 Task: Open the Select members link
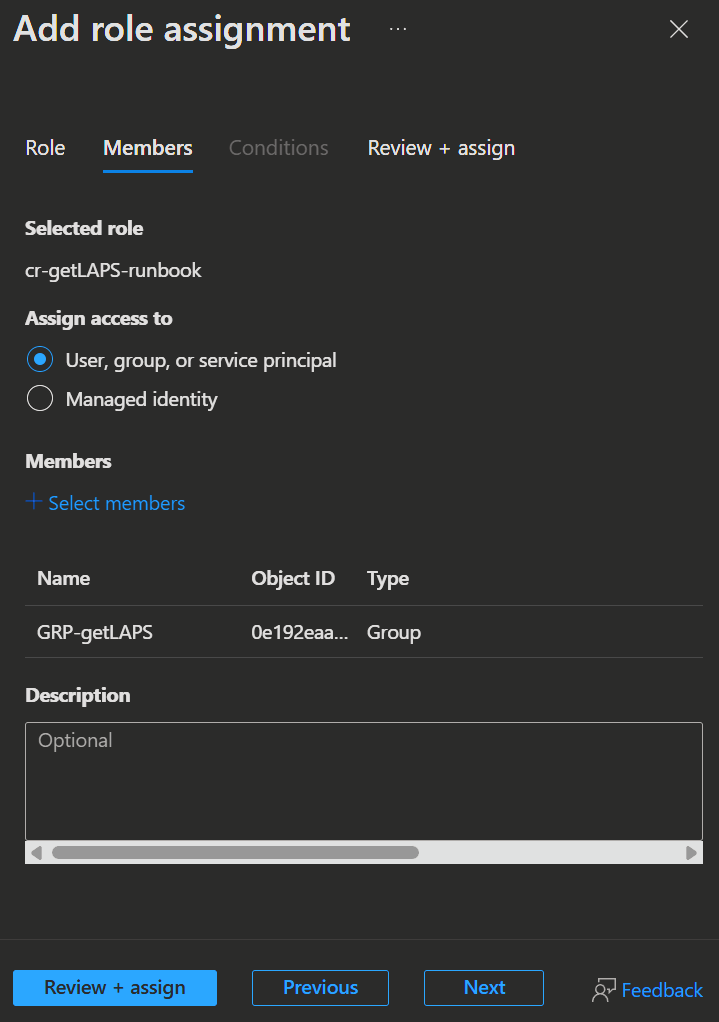(117, 503)
